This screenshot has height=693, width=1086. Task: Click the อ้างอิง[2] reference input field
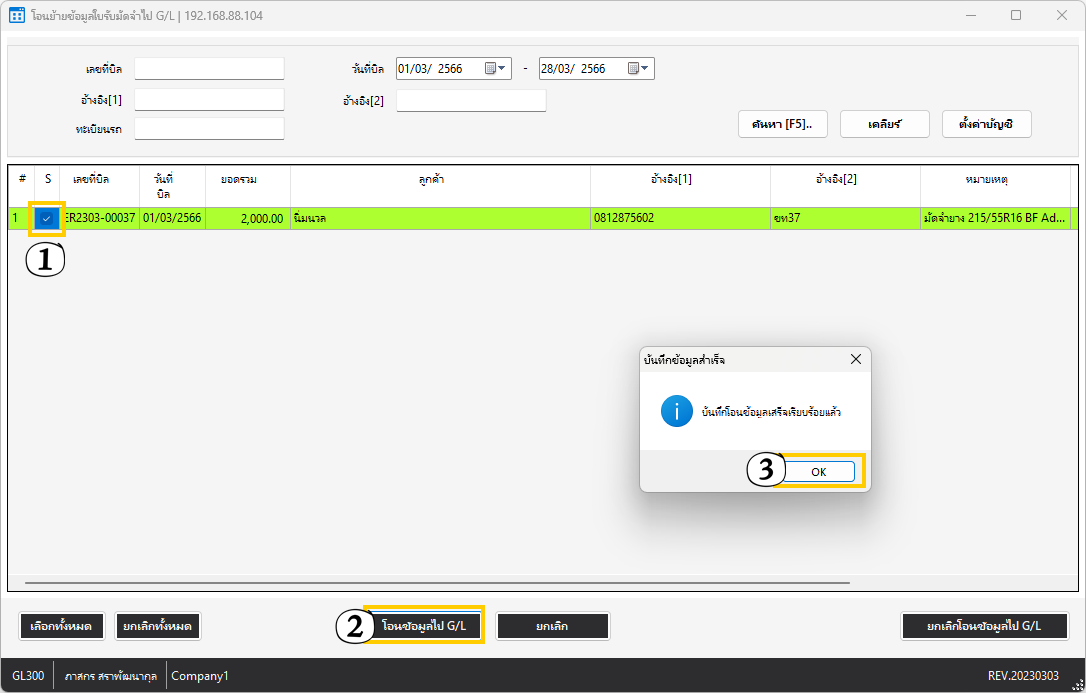click(471, 100)
